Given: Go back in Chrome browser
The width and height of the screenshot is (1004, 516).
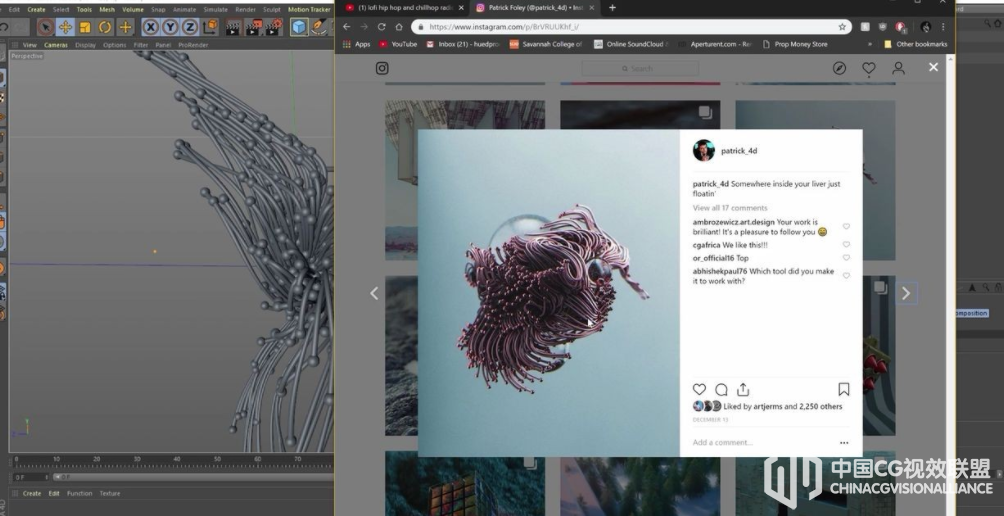Looking at the screenshot, I should pos(346,27).
